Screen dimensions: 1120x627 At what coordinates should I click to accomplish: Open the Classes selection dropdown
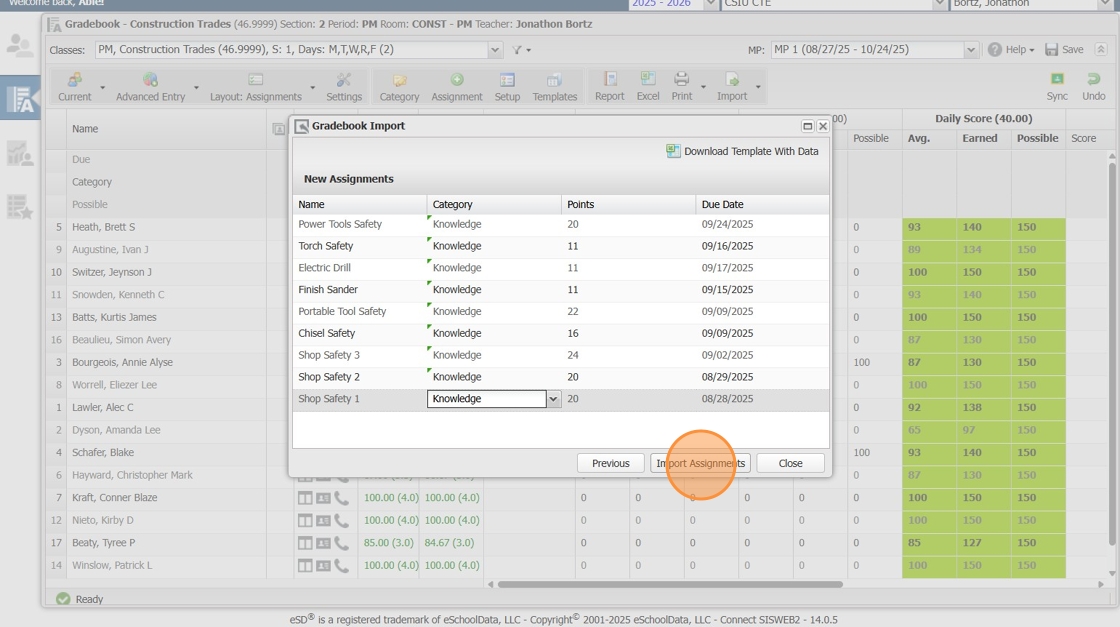(495, 50)
